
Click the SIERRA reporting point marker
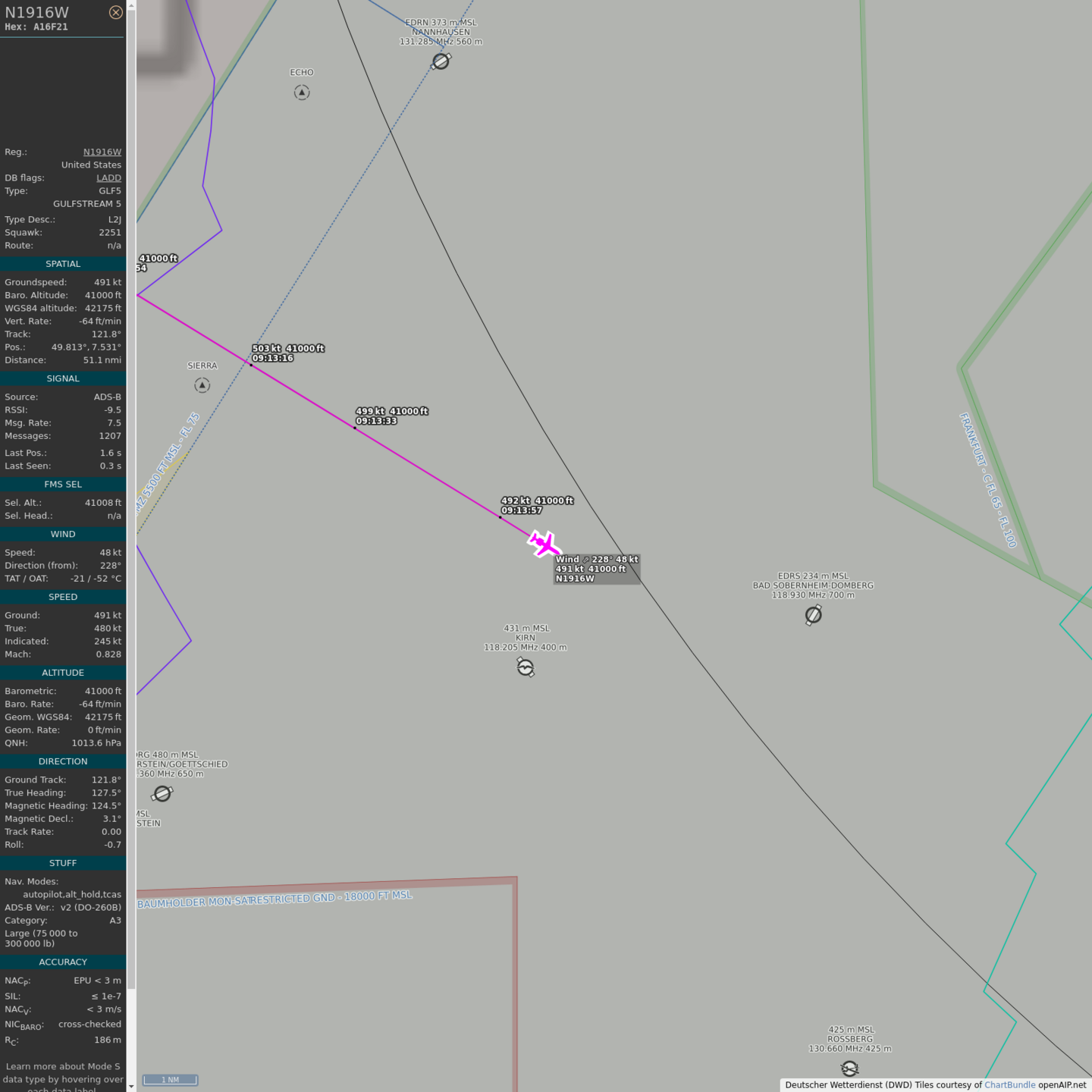[202, 385]
